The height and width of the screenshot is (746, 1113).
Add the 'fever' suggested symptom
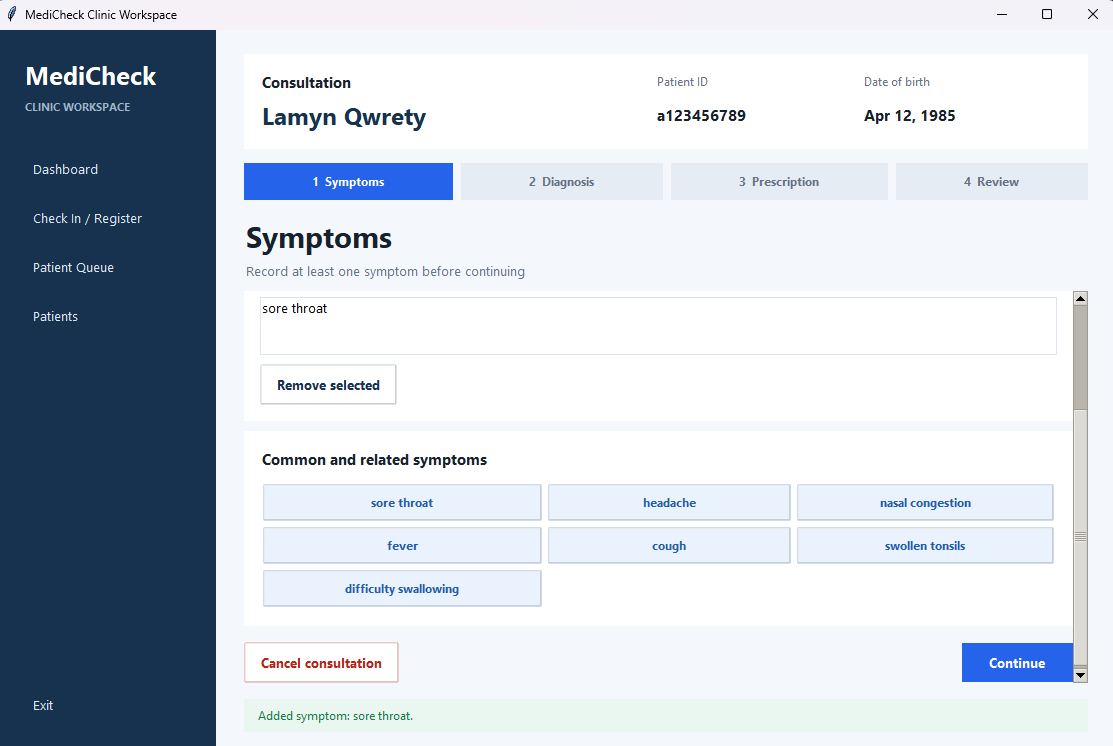point(402,546)
